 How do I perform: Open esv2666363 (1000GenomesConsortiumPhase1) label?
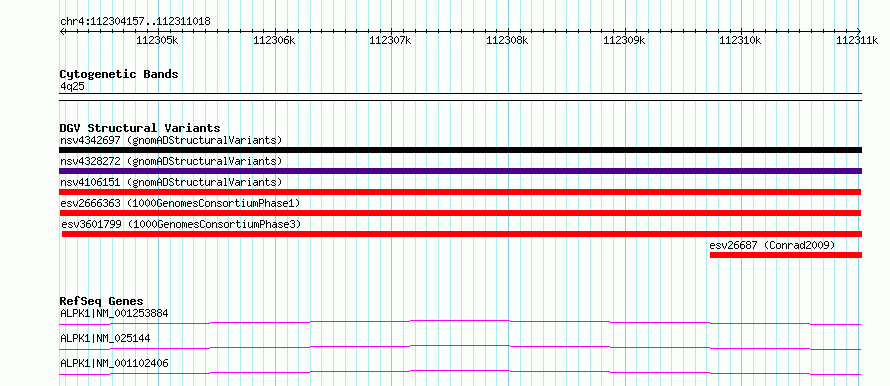(180, 203)
